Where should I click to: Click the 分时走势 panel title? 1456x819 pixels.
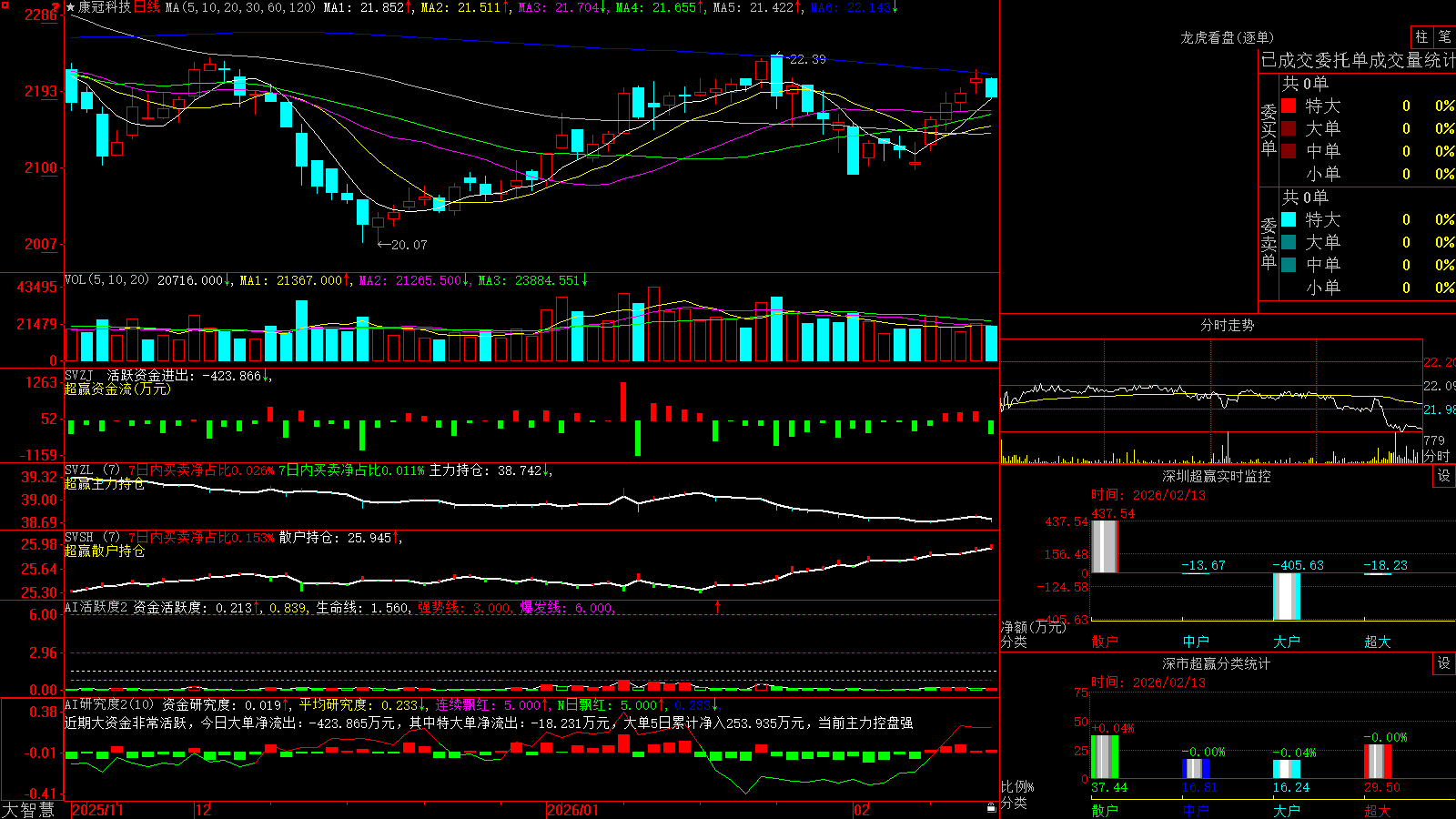click(x=1227, y=325)
